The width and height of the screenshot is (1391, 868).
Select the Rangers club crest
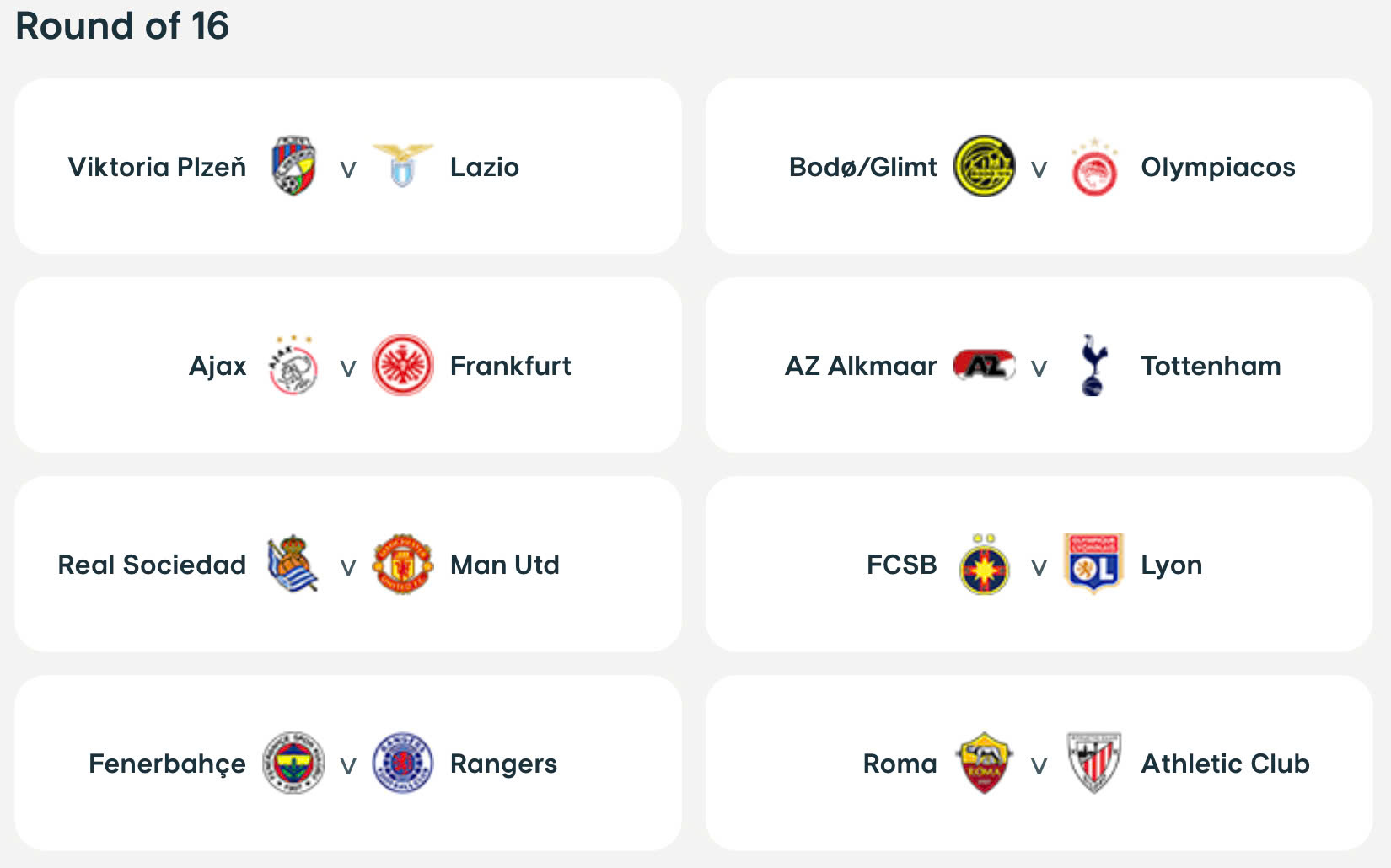pos(403,763)
